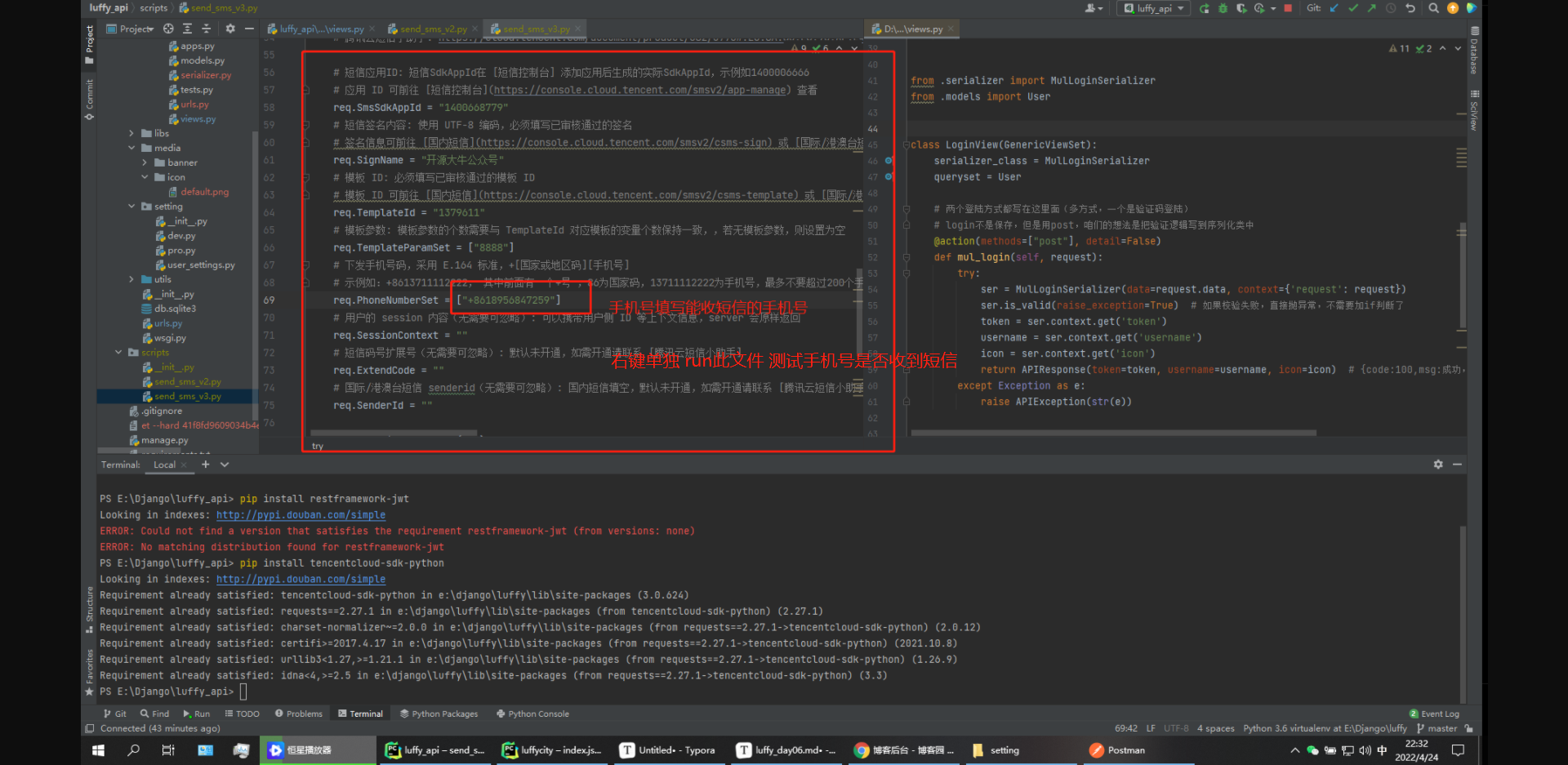Viewport: 1568px width, 765px height.
Task: Toggle the Structure tool window sidebar button
Action: [x=89, y=608]
